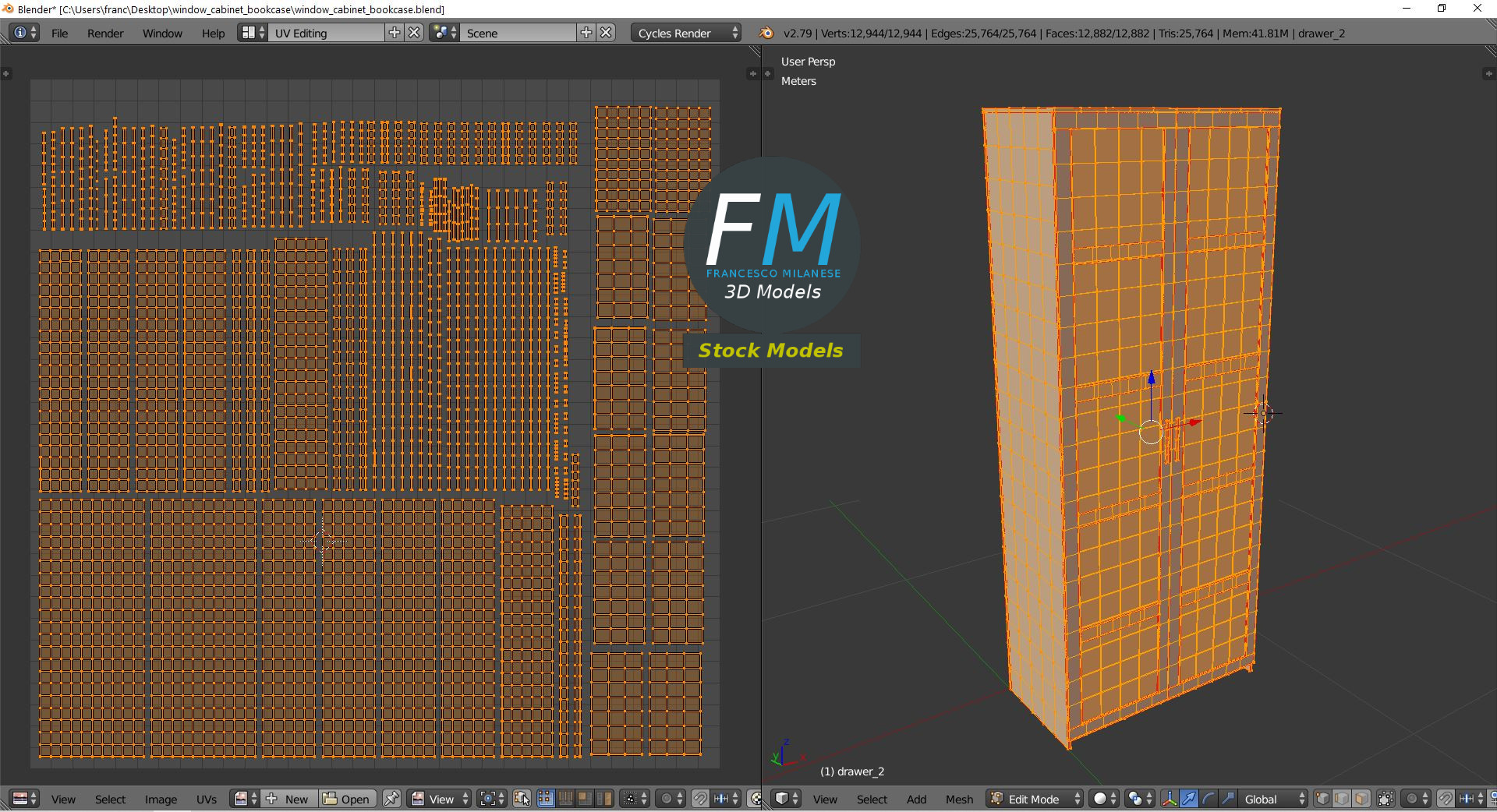Viewport: 1497px width, 812px height.
Task: Expand the UV editor left-side tool region
Action: (x=5, y=73)
